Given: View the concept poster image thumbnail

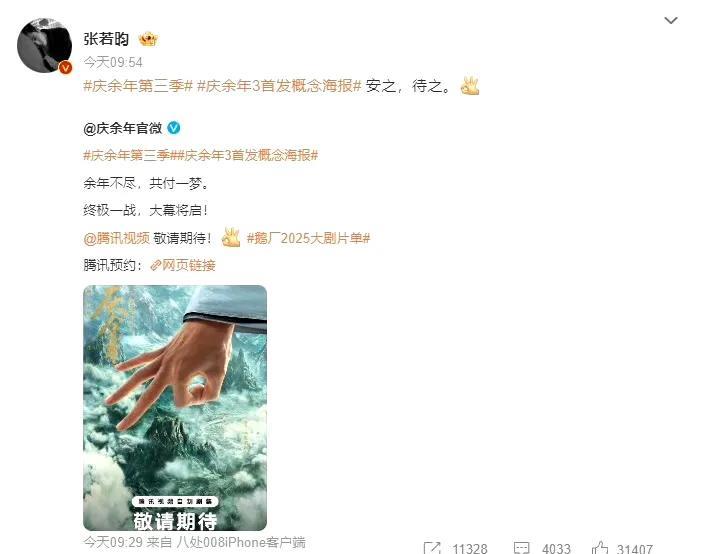Looking at the screenshot, I should [175, 407].
